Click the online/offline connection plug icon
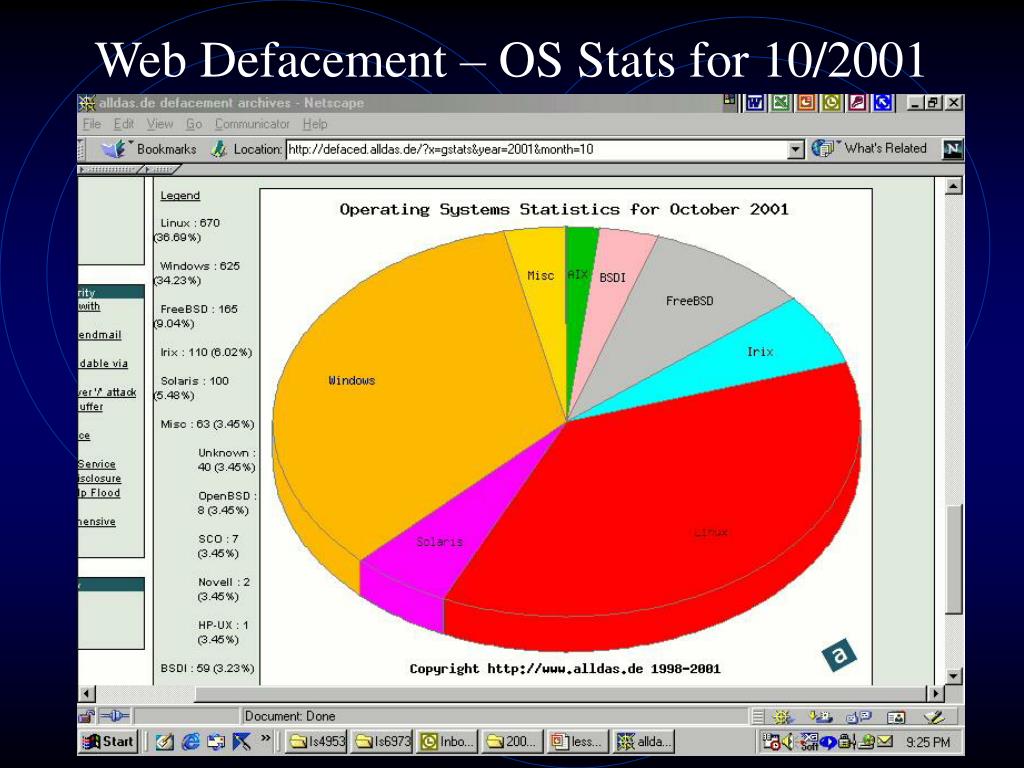The width and height of the screenshot is (1024, 768). click(x=116, y=716)
